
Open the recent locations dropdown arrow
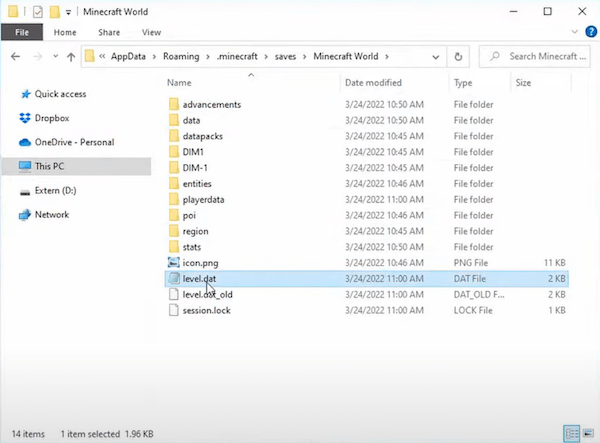55,57
